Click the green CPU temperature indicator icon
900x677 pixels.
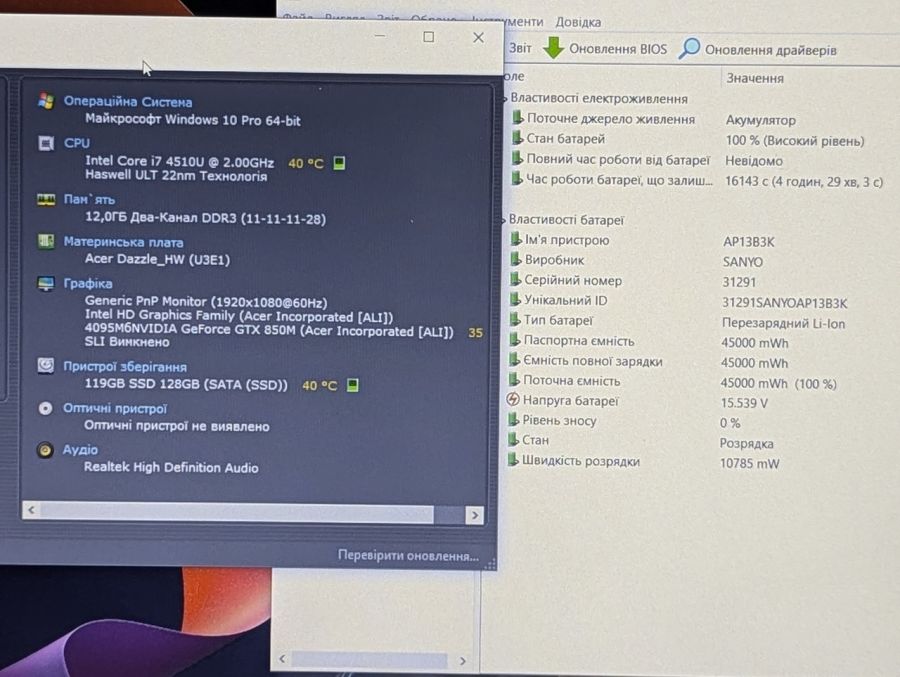339,163
